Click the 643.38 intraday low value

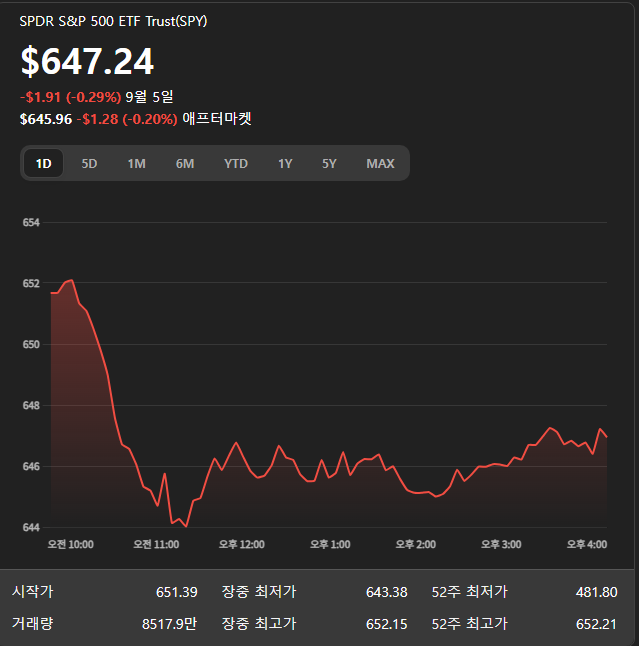click(386, 592)
